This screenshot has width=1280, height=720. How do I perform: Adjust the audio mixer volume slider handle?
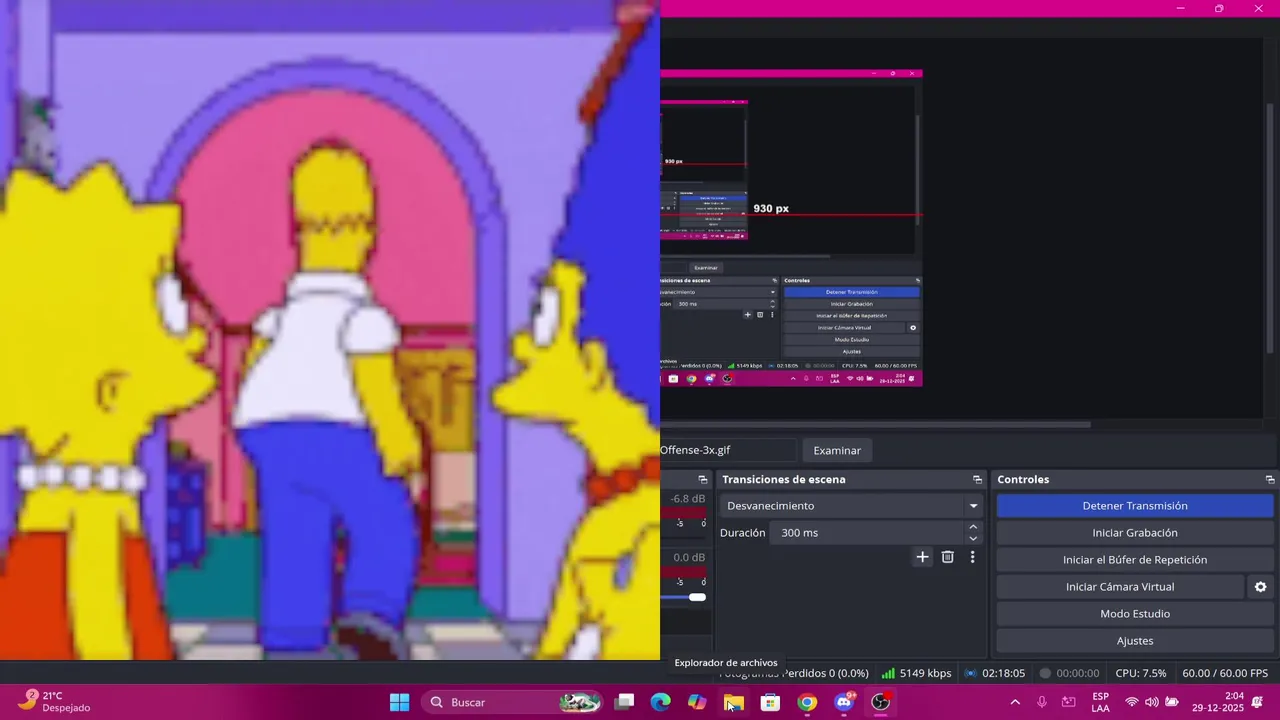(697, 597)
